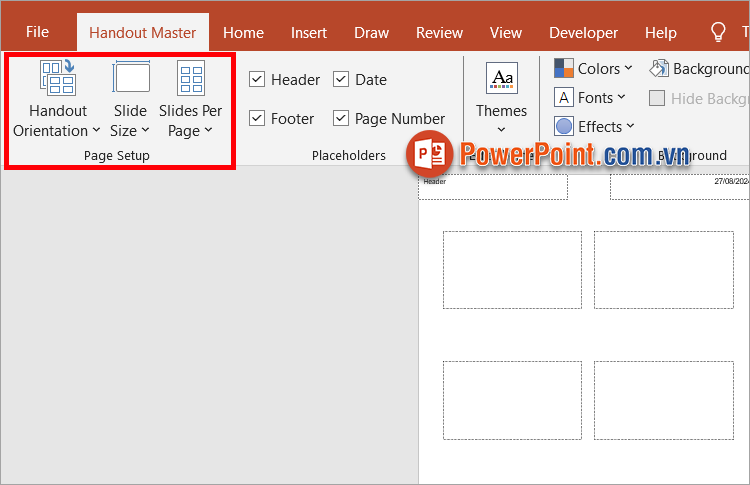
Task: Uncheck the Header placeholder checkbox
Action: point(257,79)
